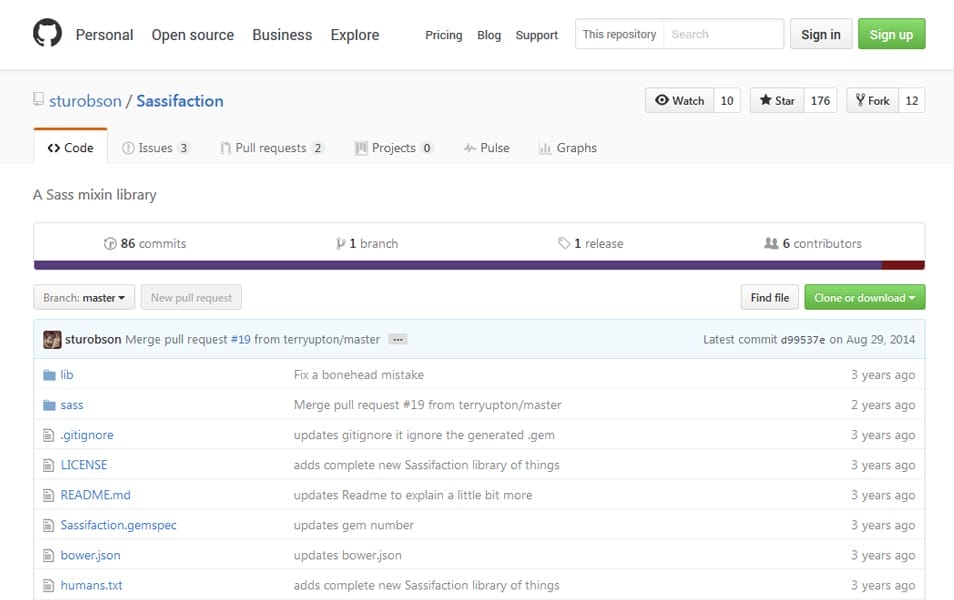Click the file icon next to Sassifaction.gemspec

(49, 525)
